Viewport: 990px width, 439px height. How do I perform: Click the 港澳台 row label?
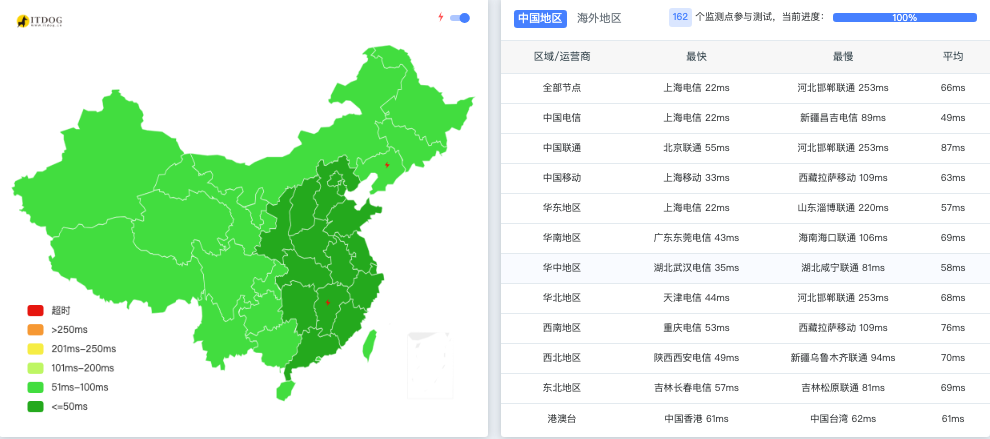coord(562,418)
